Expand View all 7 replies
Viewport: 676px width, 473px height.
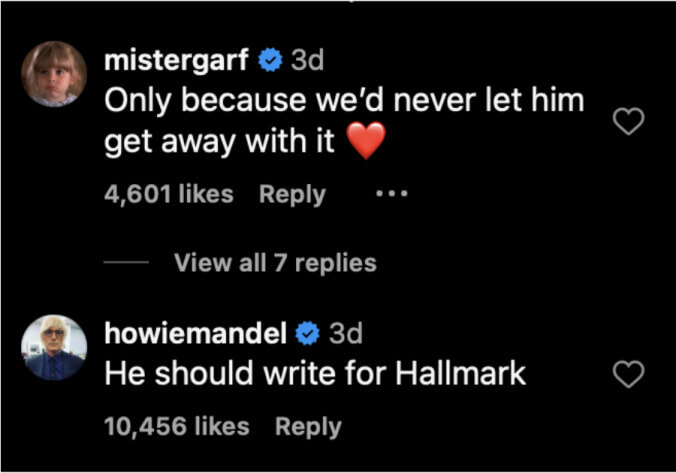[x=275, y=263]
